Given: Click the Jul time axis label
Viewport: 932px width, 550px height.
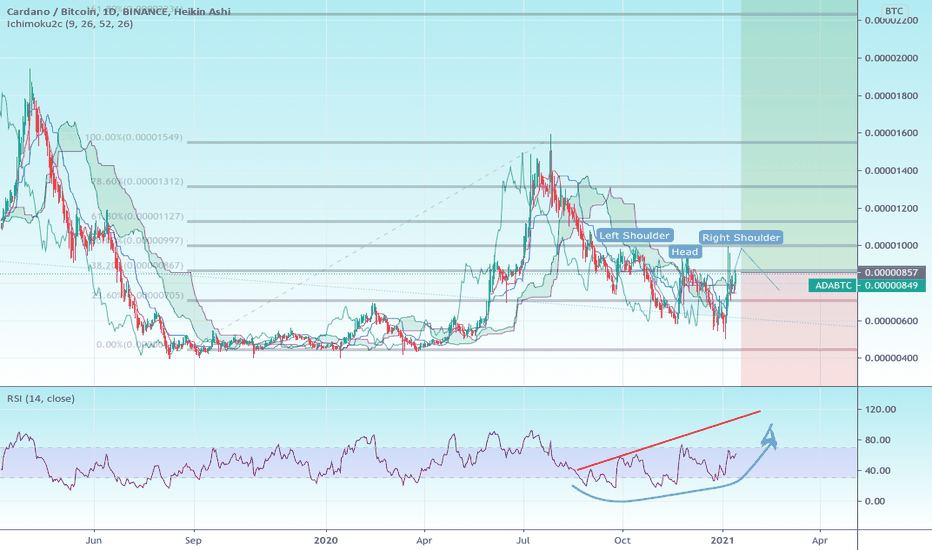Looking at the screenshot, I should coord(524,540).
